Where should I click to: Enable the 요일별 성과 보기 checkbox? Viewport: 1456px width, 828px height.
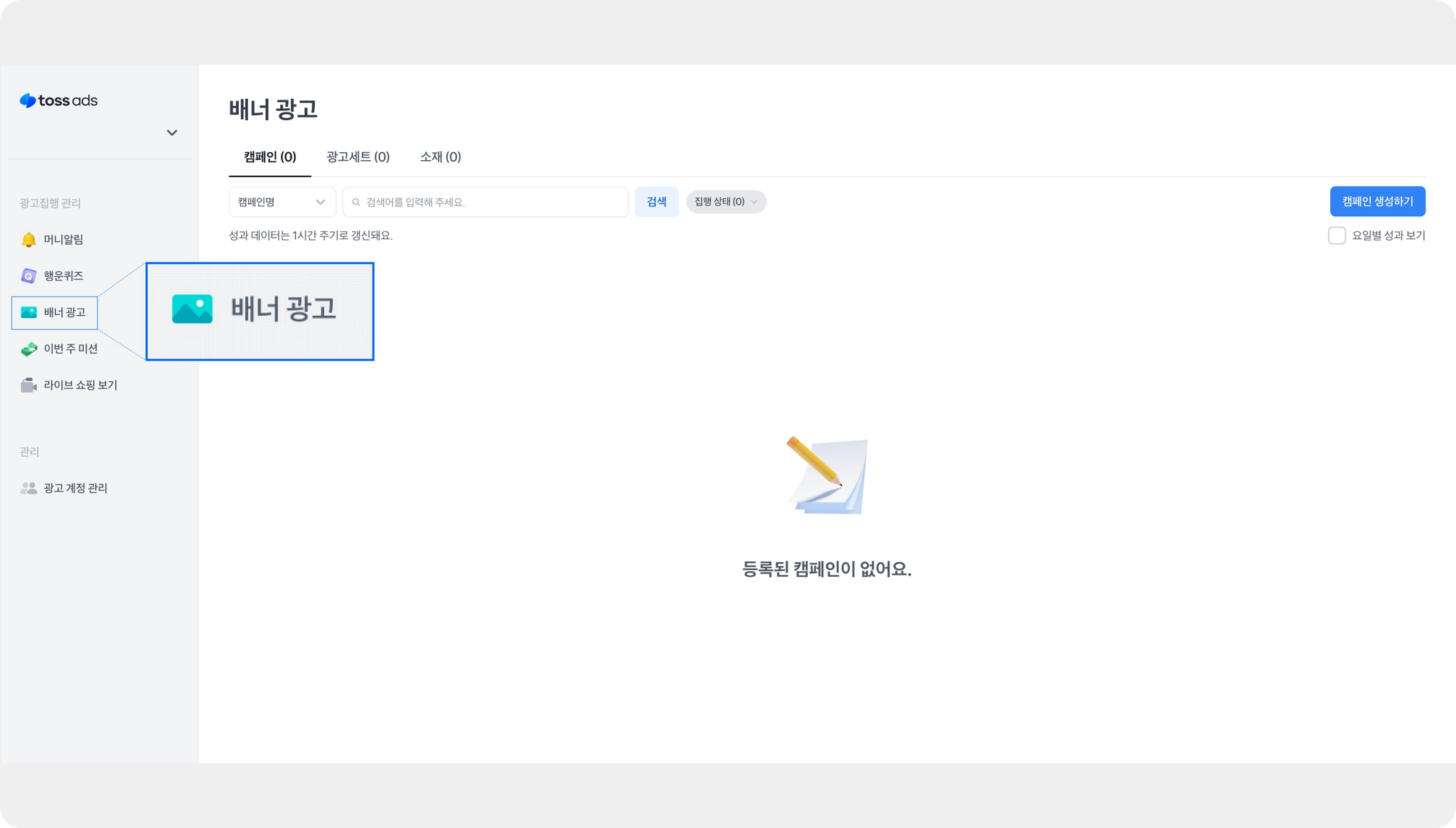coord(1337,235)
